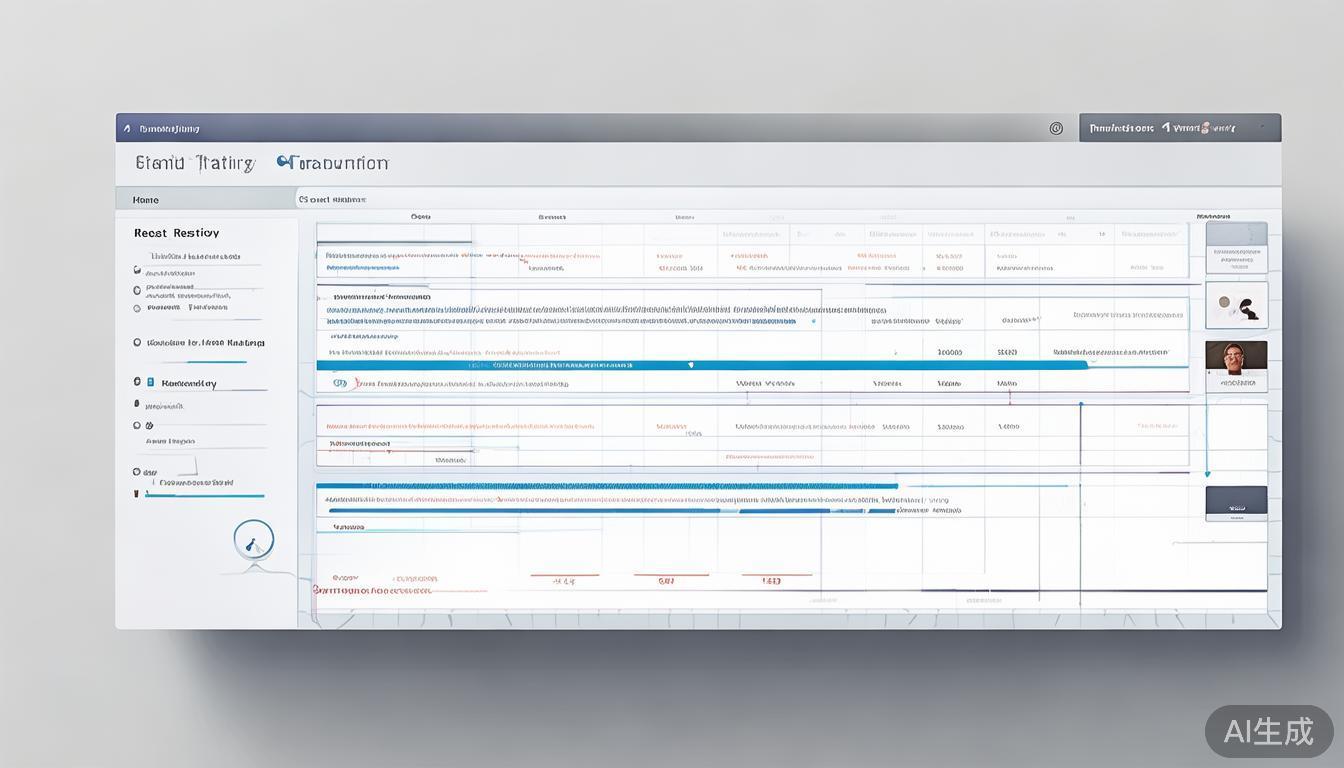The width and height of the screenshot is (1344, 768).
Task: Open the tab right of Home
Action: coord(332,200)
